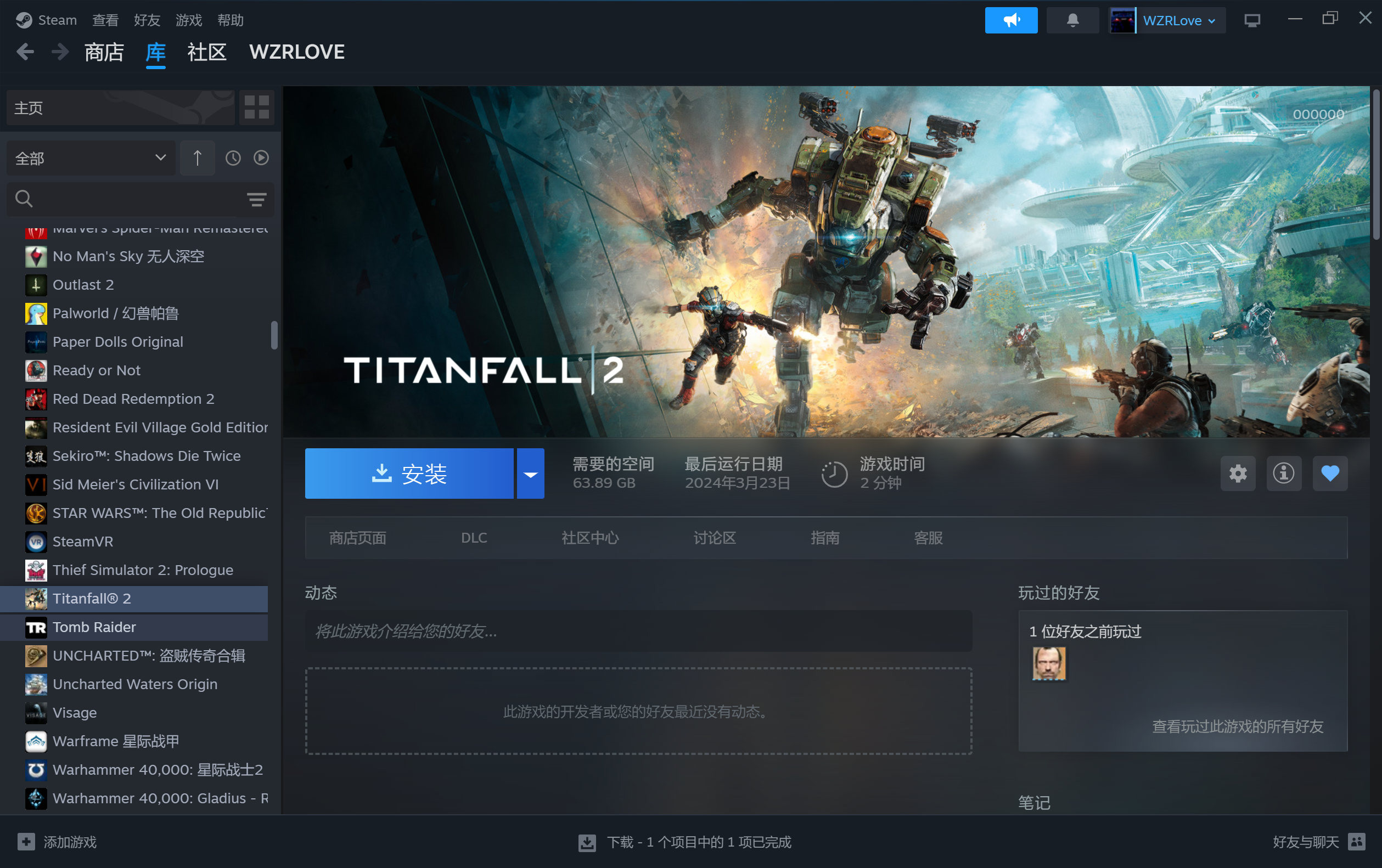Switch library to grid collections view

(256, 108)
